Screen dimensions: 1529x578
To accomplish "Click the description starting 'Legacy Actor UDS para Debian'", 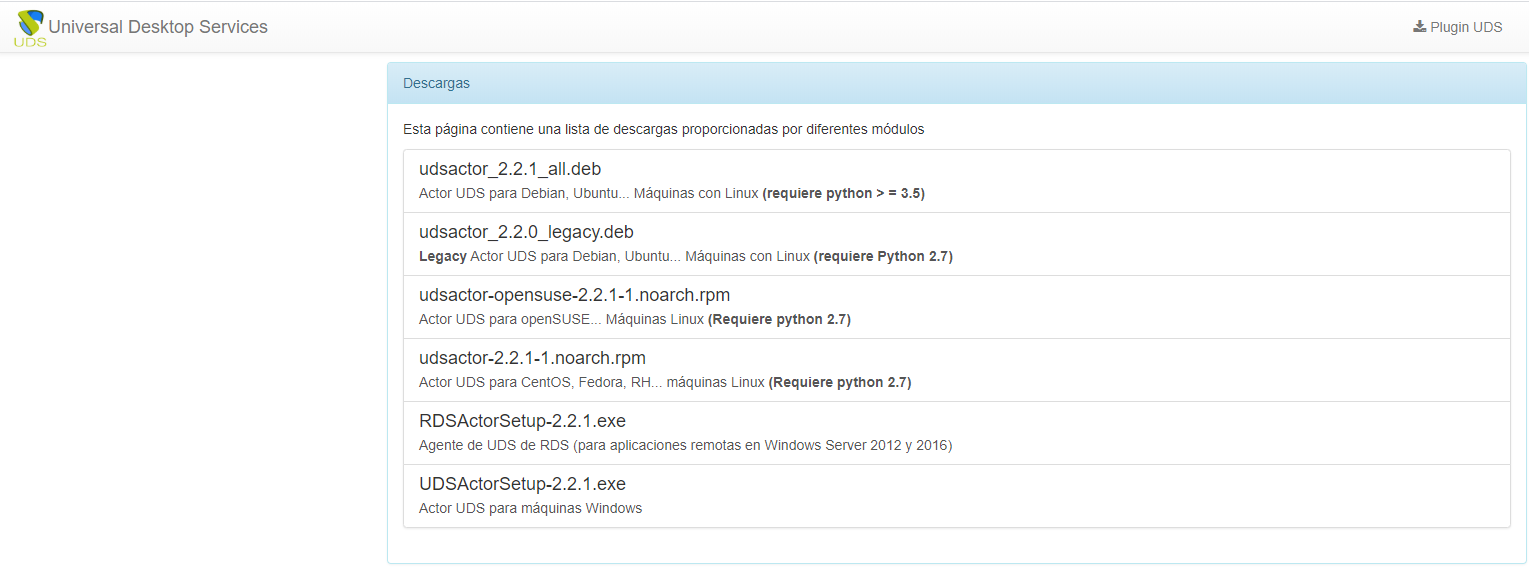I will tap(686, 256).
